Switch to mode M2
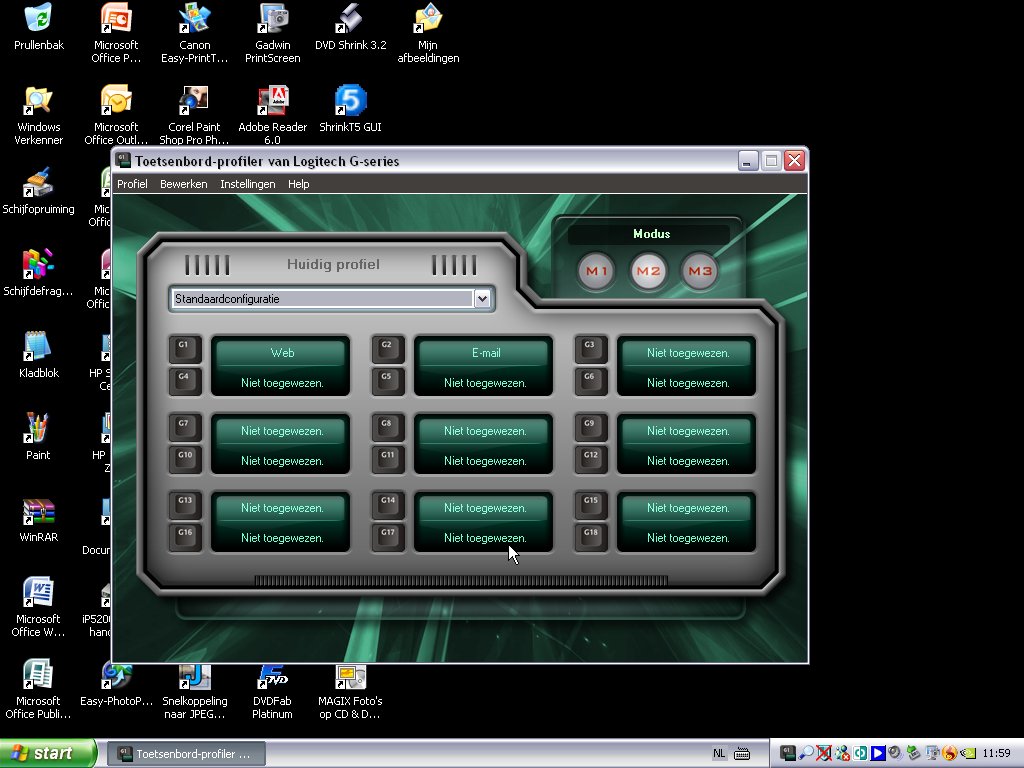1024x768 pixels. point(648,271)
